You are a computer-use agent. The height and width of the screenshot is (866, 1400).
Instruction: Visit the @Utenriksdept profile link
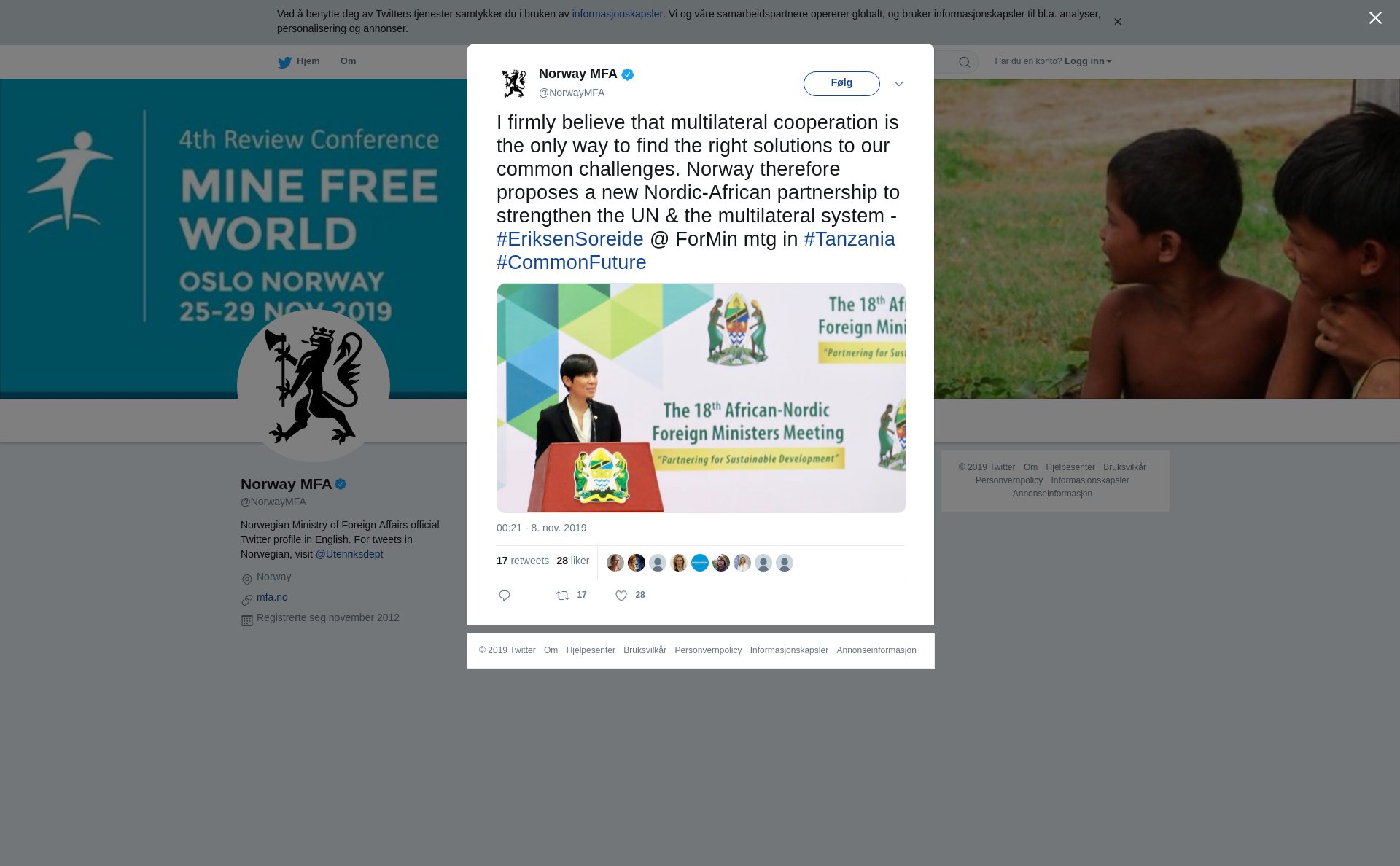[x=349, y=554]
